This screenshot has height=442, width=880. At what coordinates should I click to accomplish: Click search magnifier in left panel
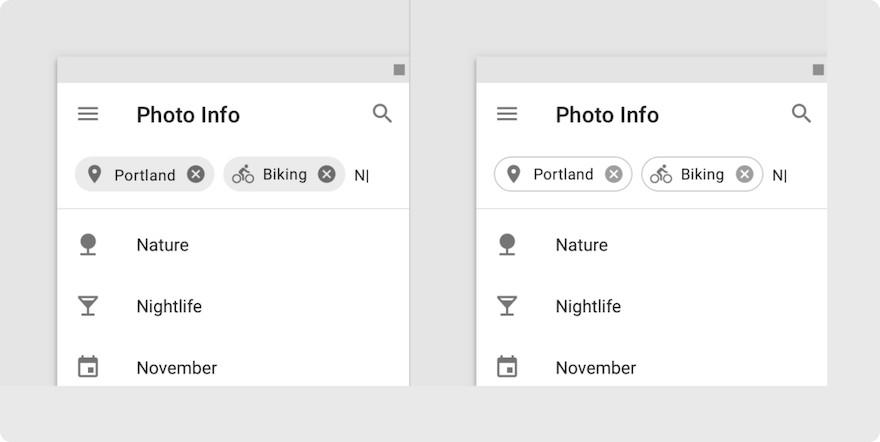[x=382, y=113]
